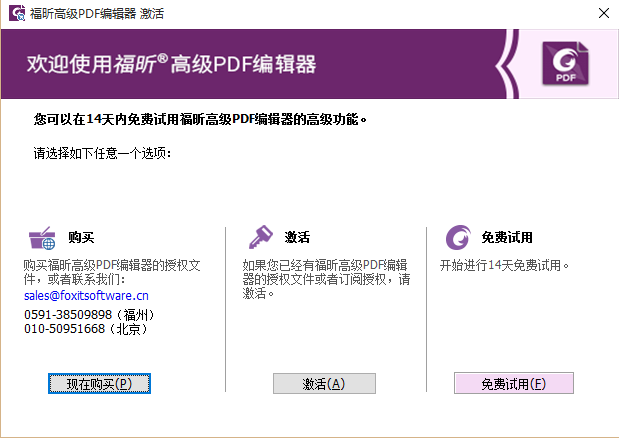
Task: Click the 免费试用 section heading
Action: pyautogui.click(x=507, y=238)
